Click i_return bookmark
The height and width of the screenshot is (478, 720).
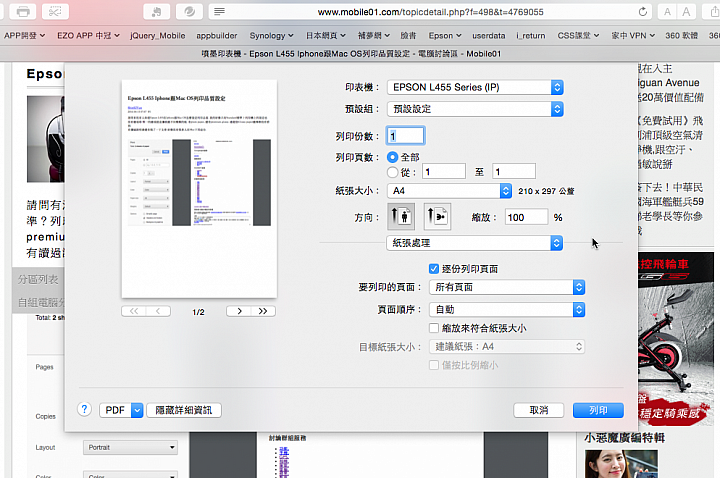531,35
